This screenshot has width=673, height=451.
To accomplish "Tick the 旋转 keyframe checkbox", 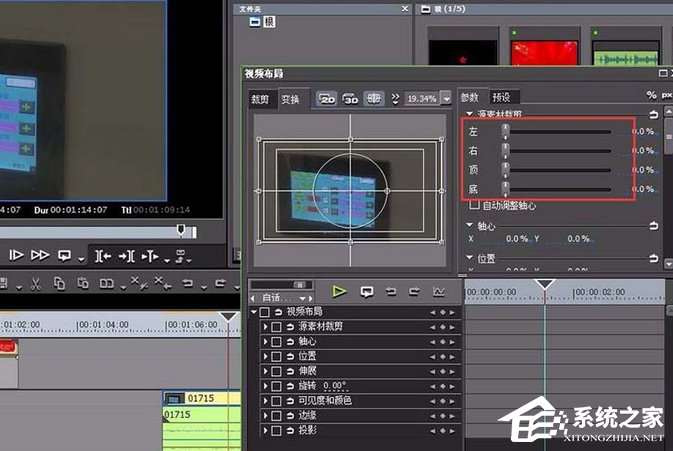I will tap(276, 385).
